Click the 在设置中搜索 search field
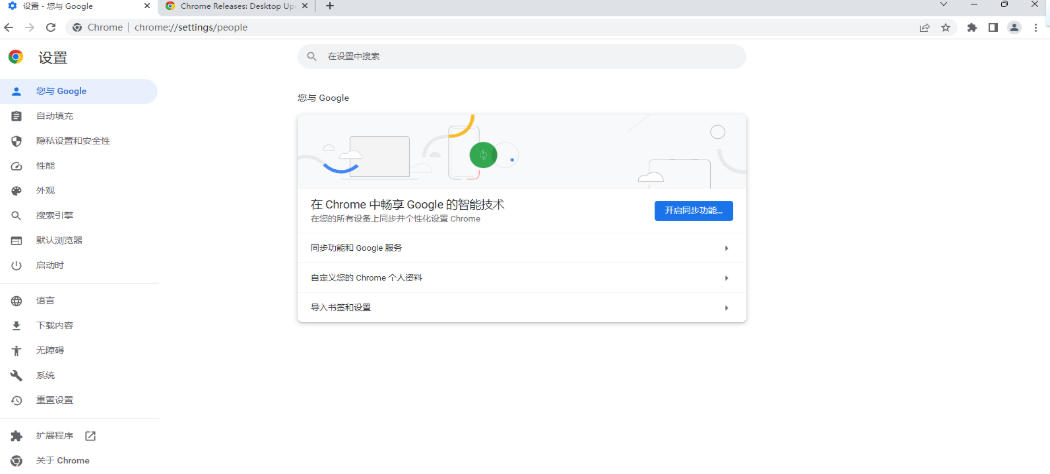This screenshot has width=1050, height=474. [522, 57]
